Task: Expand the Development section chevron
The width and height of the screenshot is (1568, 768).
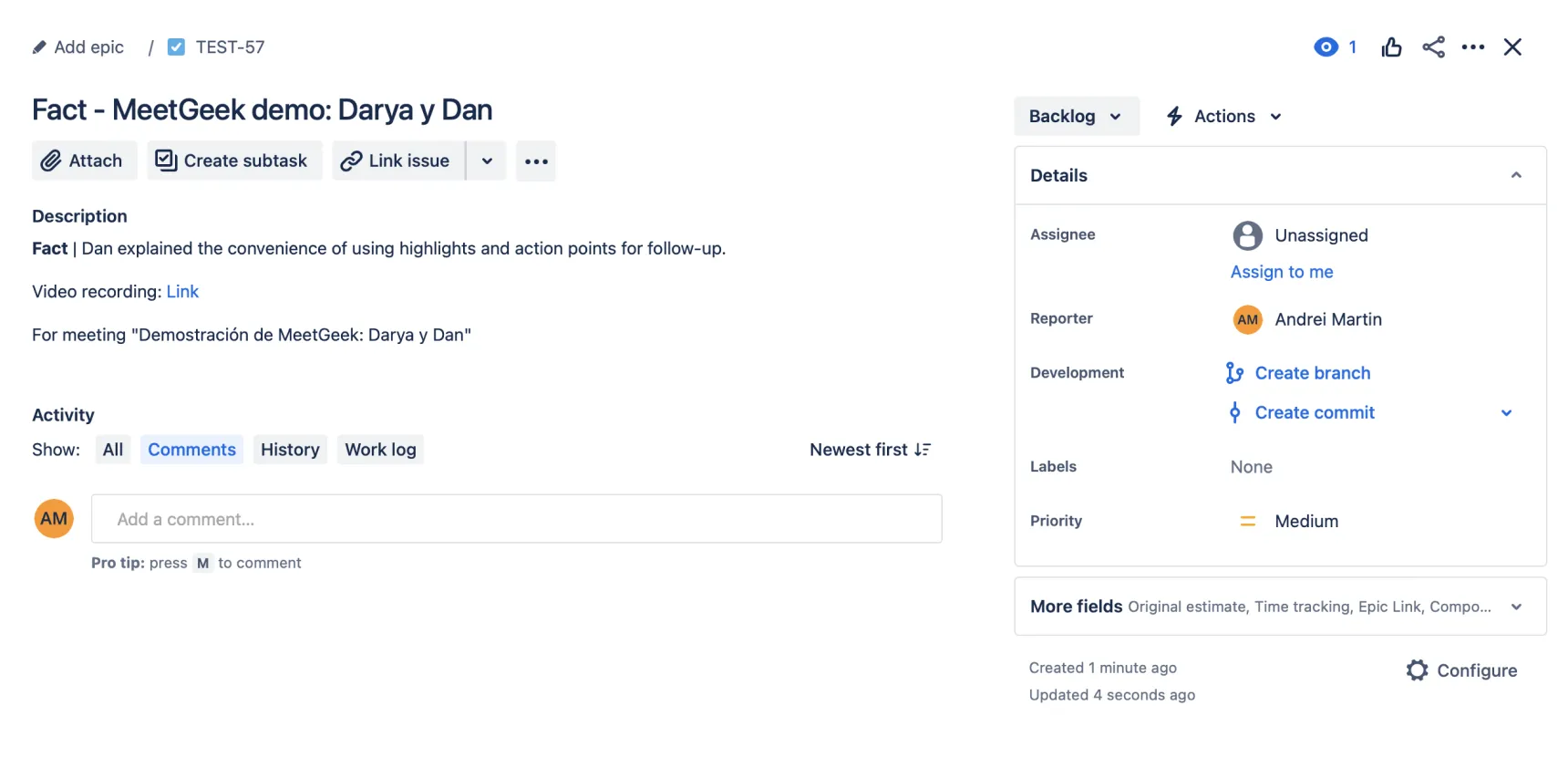Action: point(1507,412)
